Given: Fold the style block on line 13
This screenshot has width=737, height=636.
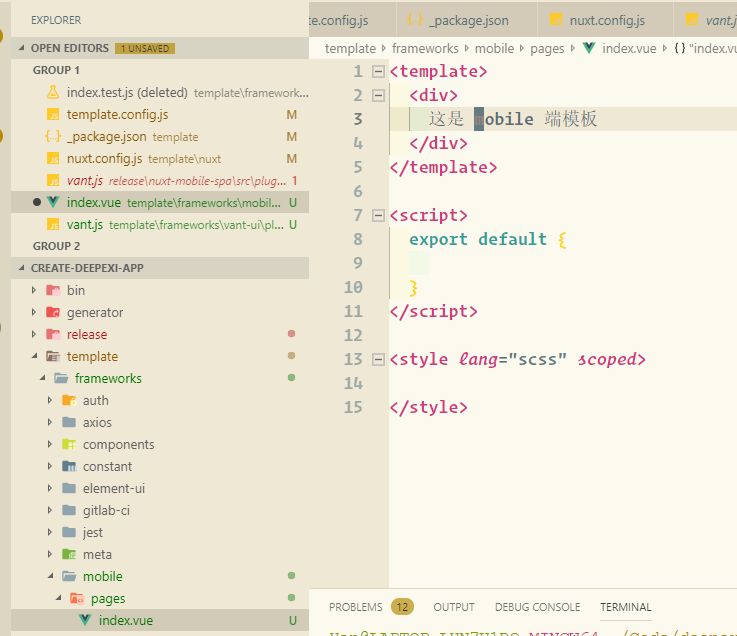Looking at the screenshot, I should [x=378, y=359].
